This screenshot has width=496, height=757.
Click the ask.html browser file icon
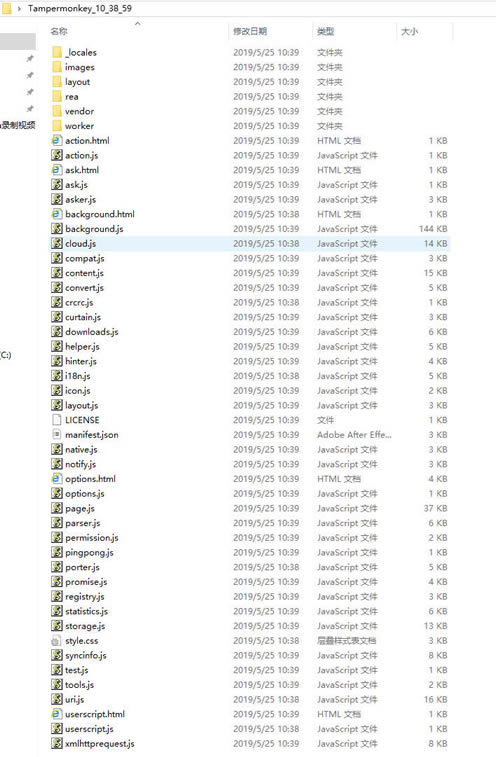[x=57, y=170]
